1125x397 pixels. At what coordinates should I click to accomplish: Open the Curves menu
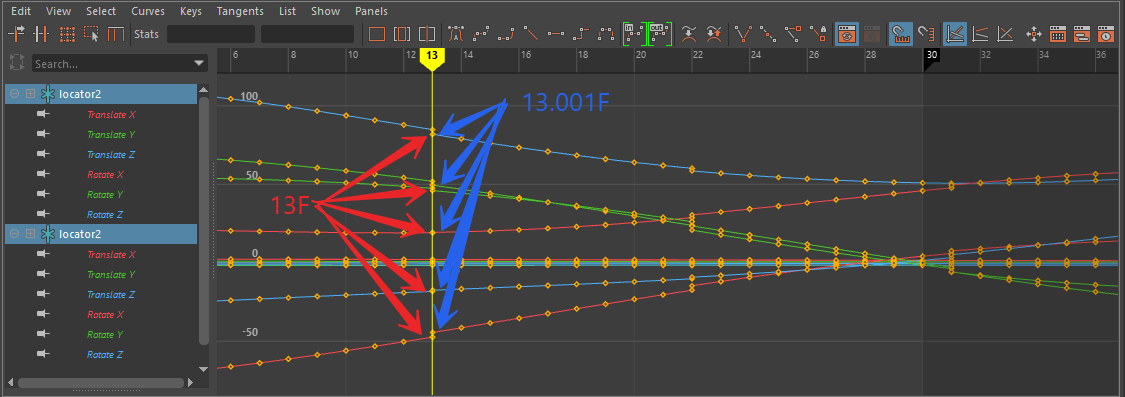(148, 11)
